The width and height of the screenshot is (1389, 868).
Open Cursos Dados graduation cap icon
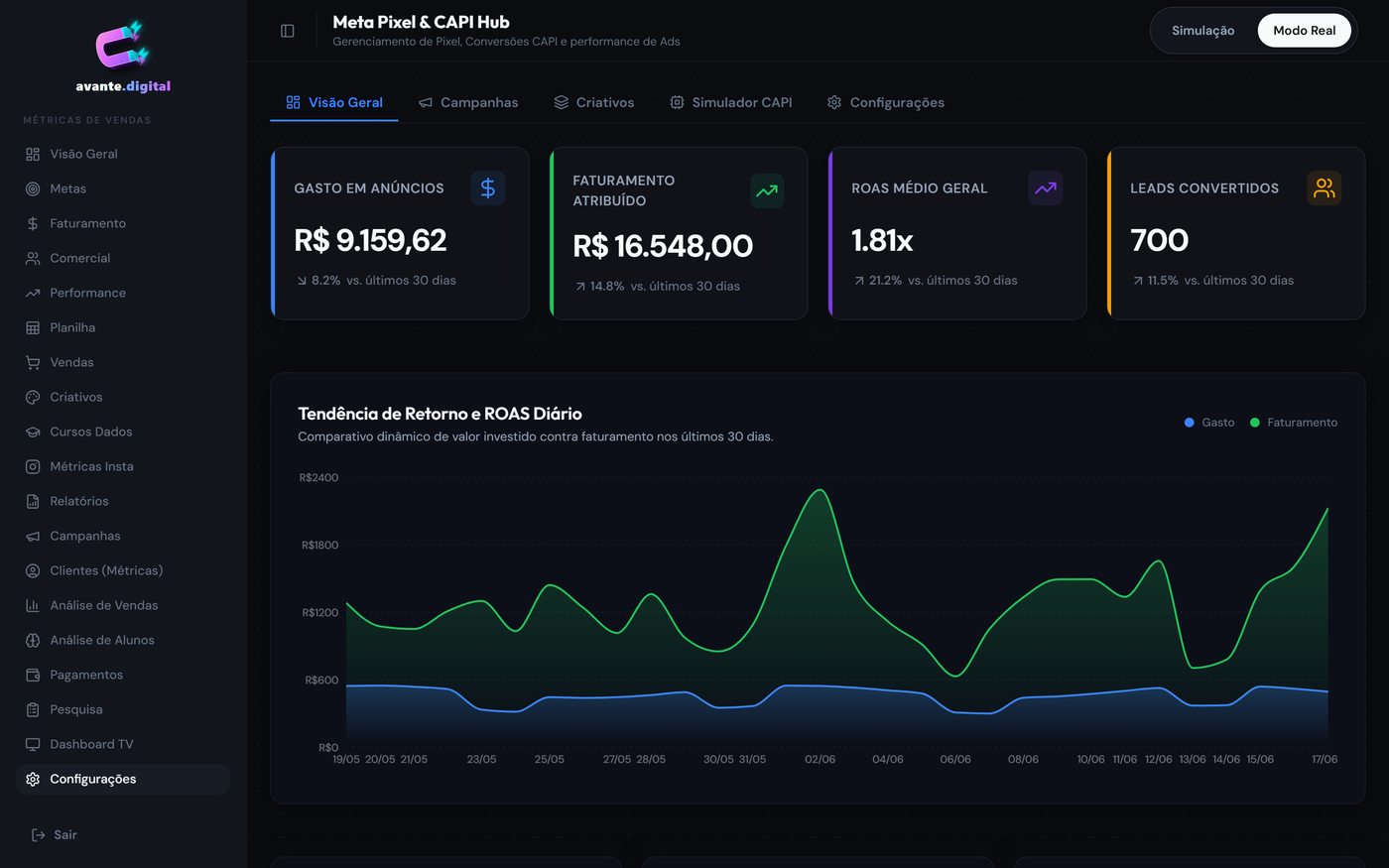33,432
